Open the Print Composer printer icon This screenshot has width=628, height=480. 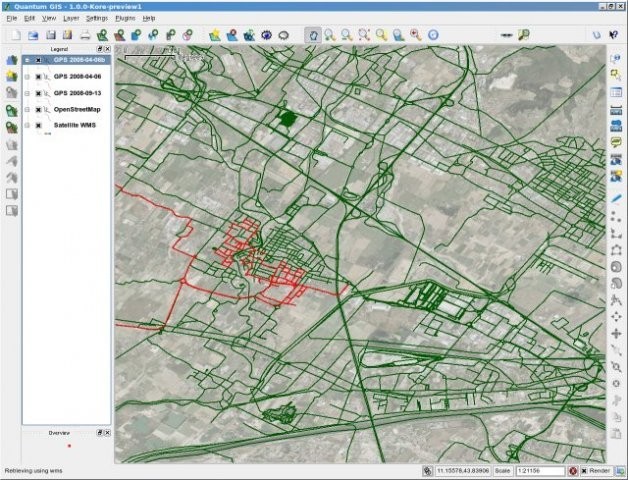(85, 35)
